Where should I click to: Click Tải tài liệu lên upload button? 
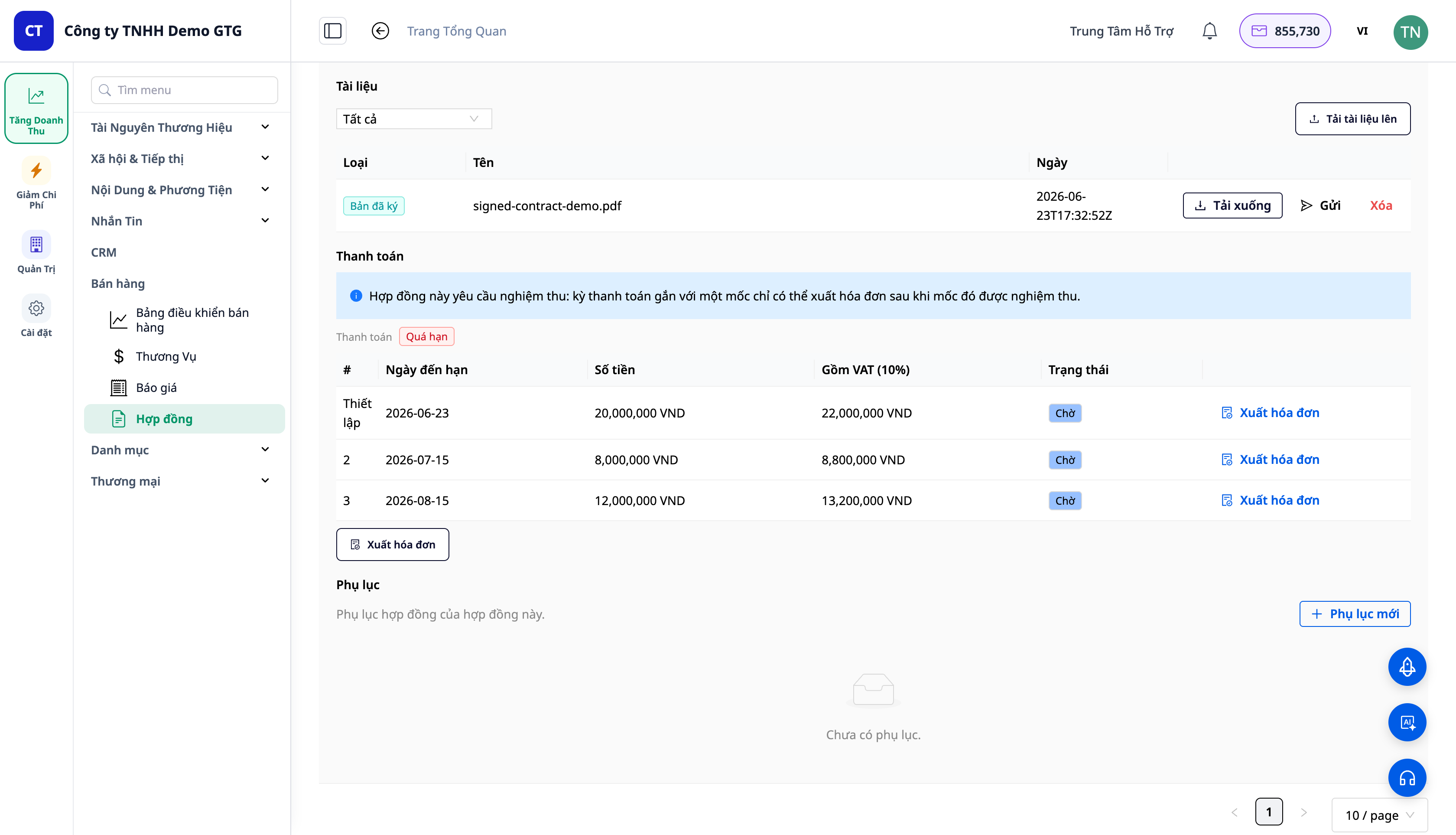click(1353, 119)
